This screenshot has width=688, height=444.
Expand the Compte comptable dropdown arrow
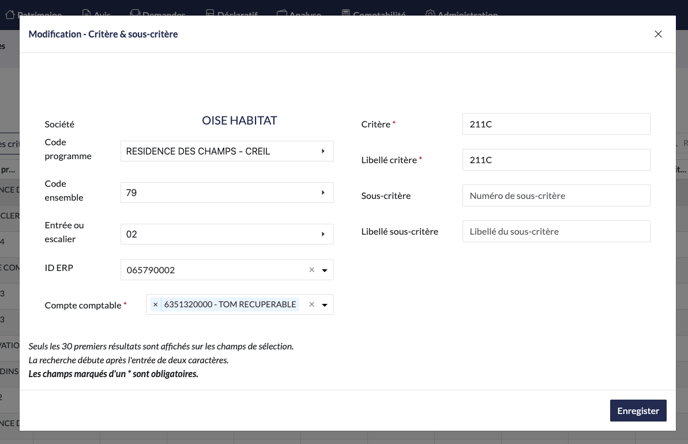point(325,305)
